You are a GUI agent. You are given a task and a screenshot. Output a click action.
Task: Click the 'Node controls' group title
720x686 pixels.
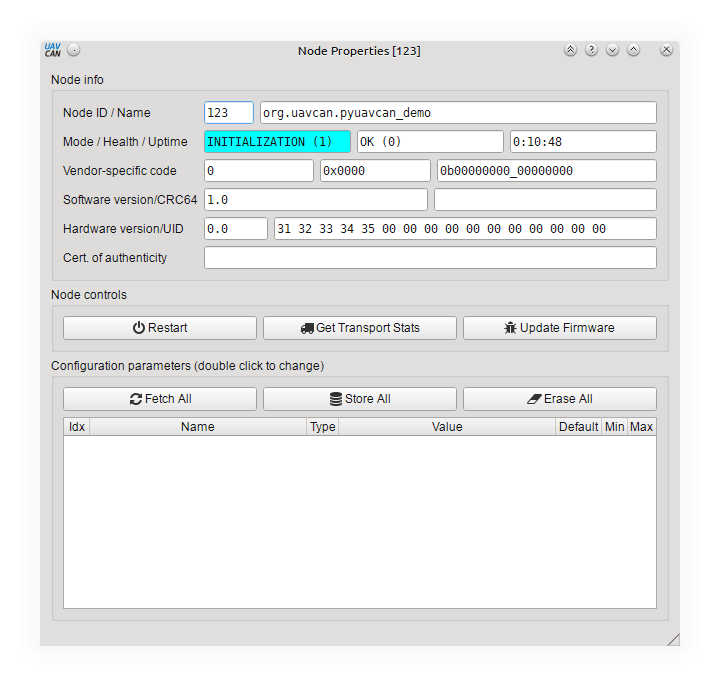(89, 294)
